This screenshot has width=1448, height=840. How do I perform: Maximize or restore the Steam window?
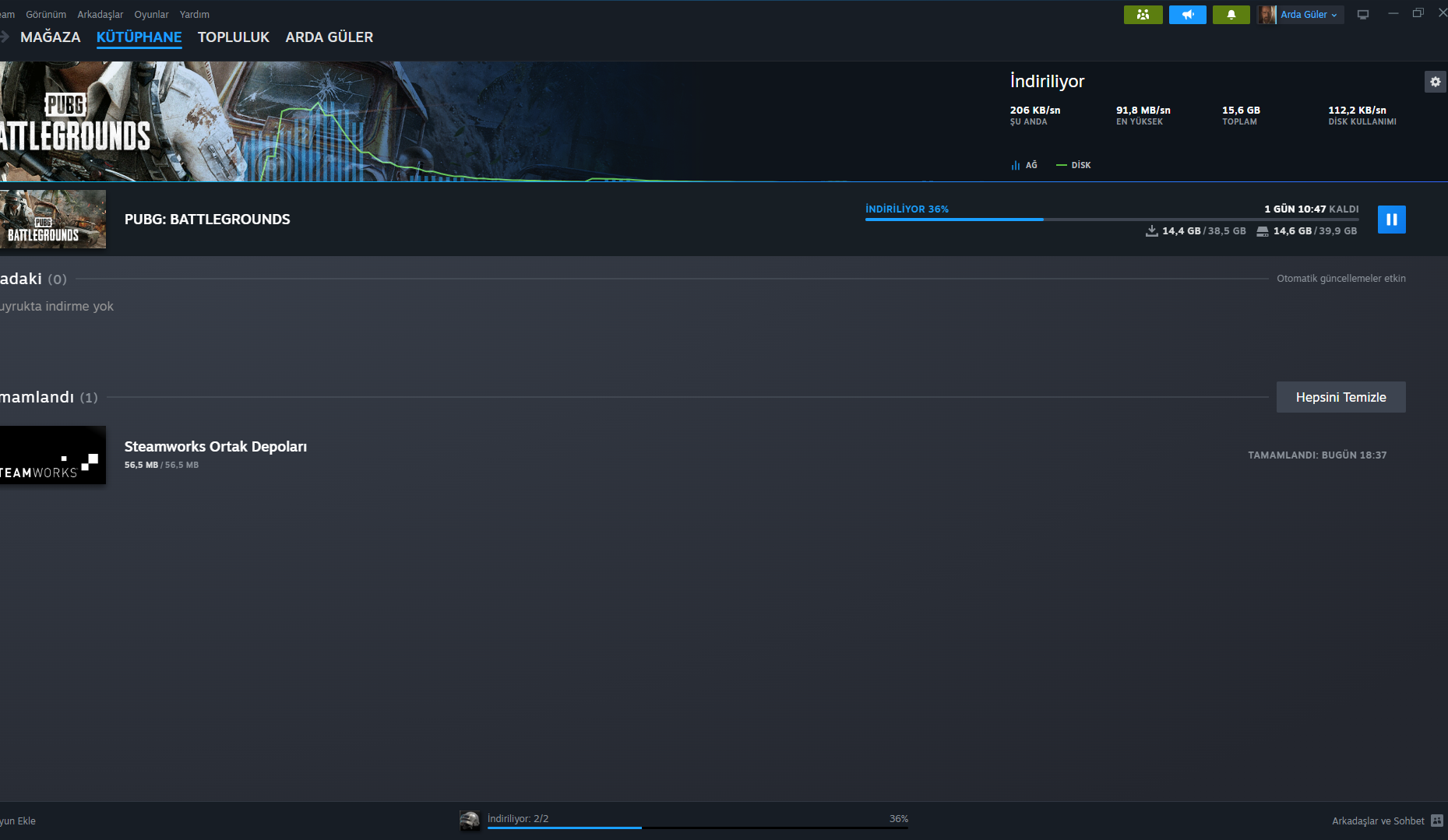point(1418,13)
